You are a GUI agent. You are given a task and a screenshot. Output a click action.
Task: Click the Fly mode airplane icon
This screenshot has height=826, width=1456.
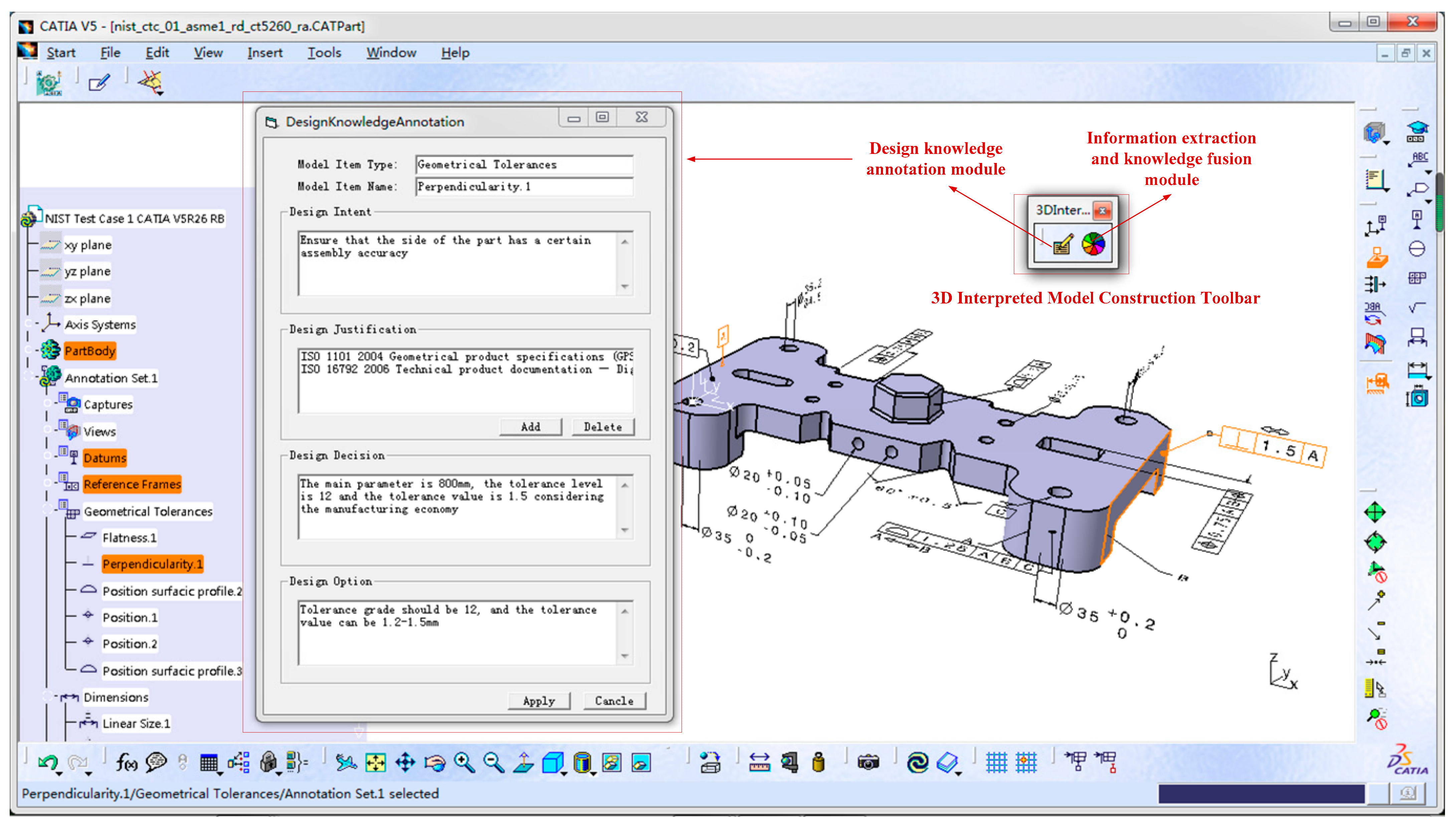click(x=346, y=763)
